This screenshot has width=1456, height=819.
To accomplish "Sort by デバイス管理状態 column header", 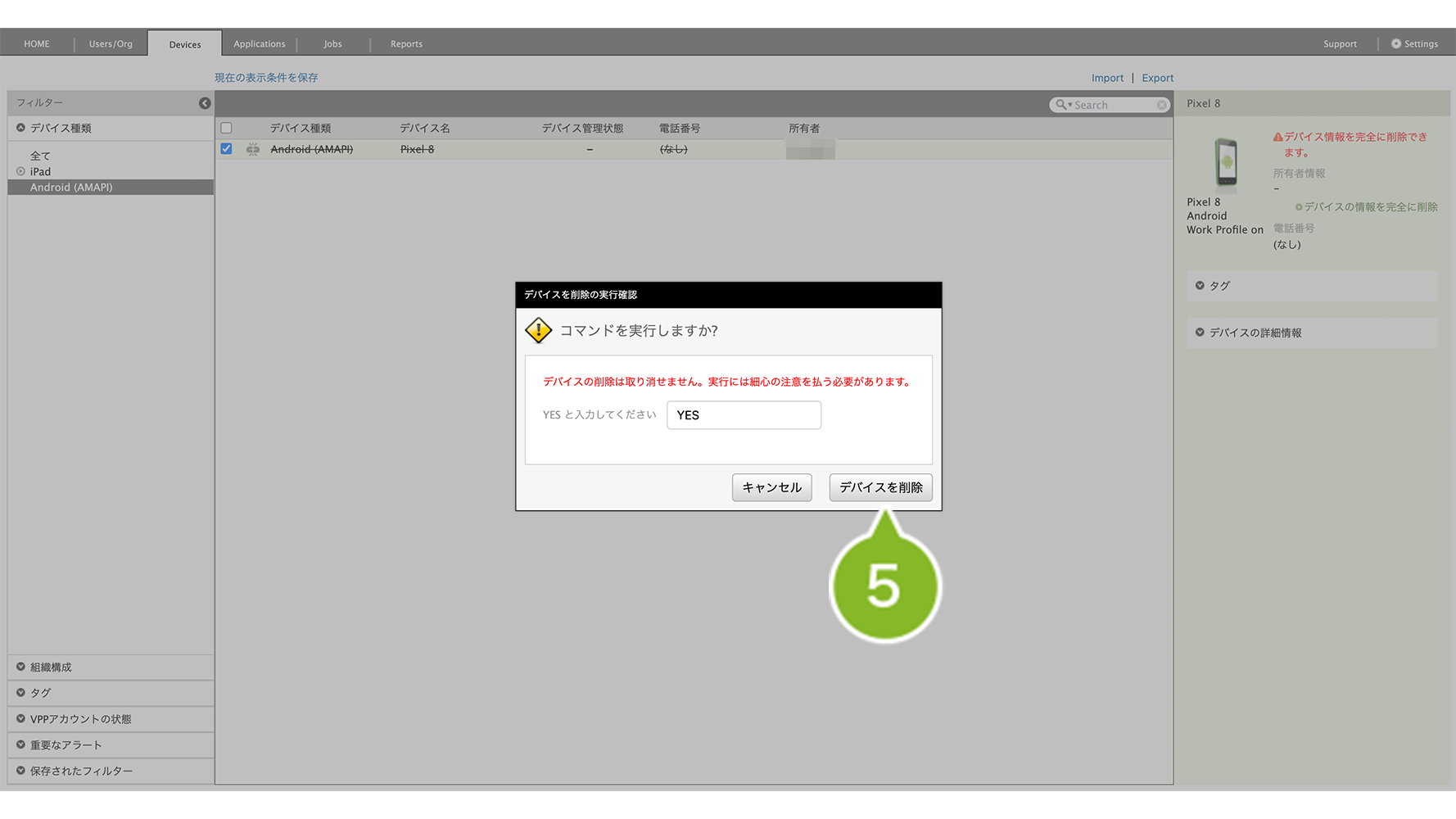I will (x=582, y=129).
